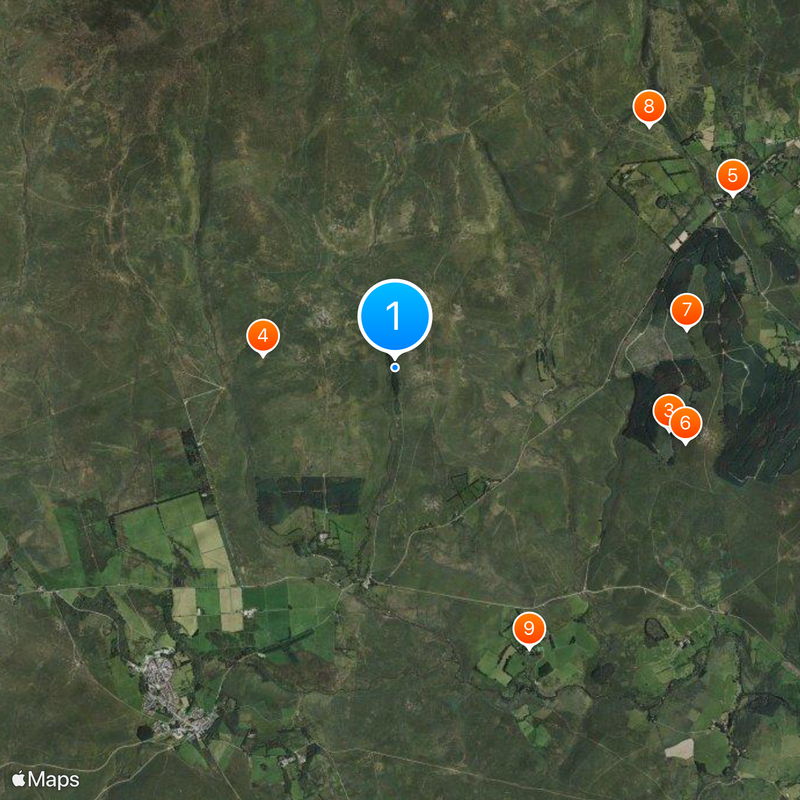
Task: Click the rectangular dark forest plantation below pin 1
Action: pos(310,493)
